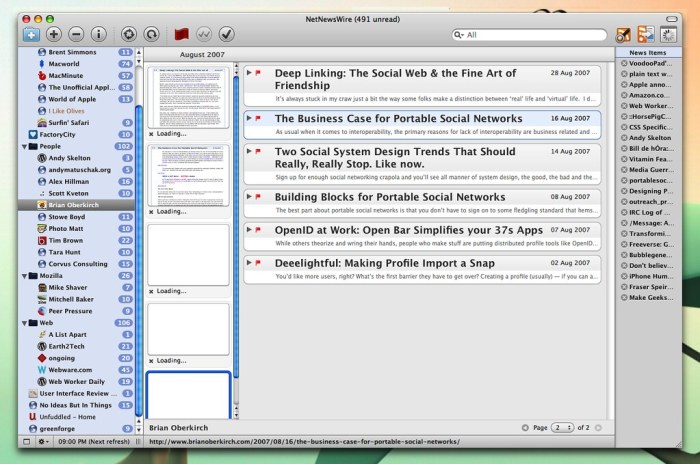Select the Brent Simmons feed
Viewport: 700px width, 464px height.
(76, 52)
